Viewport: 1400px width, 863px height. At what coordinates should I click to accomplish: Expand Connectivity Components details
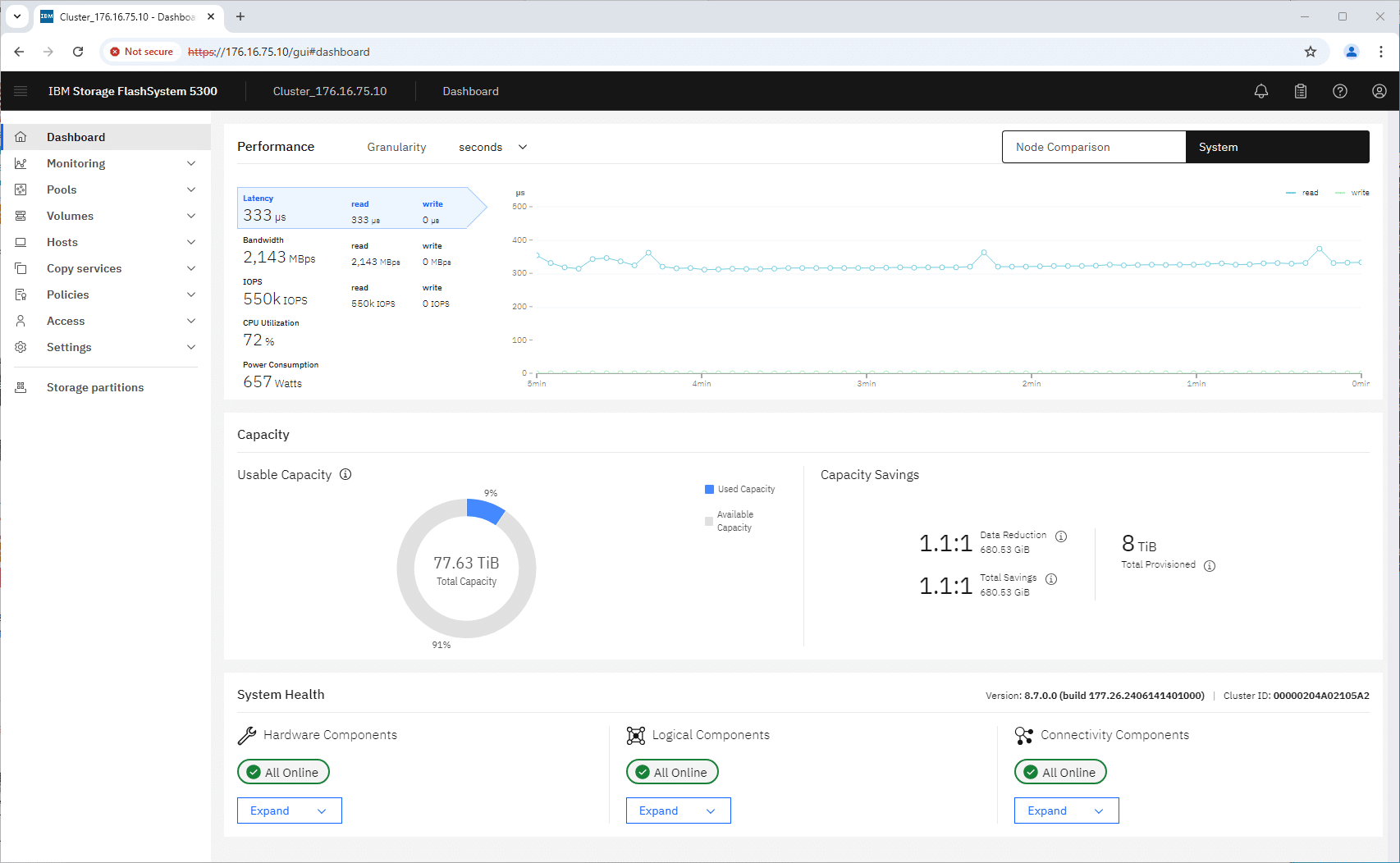pos(1067,810)
